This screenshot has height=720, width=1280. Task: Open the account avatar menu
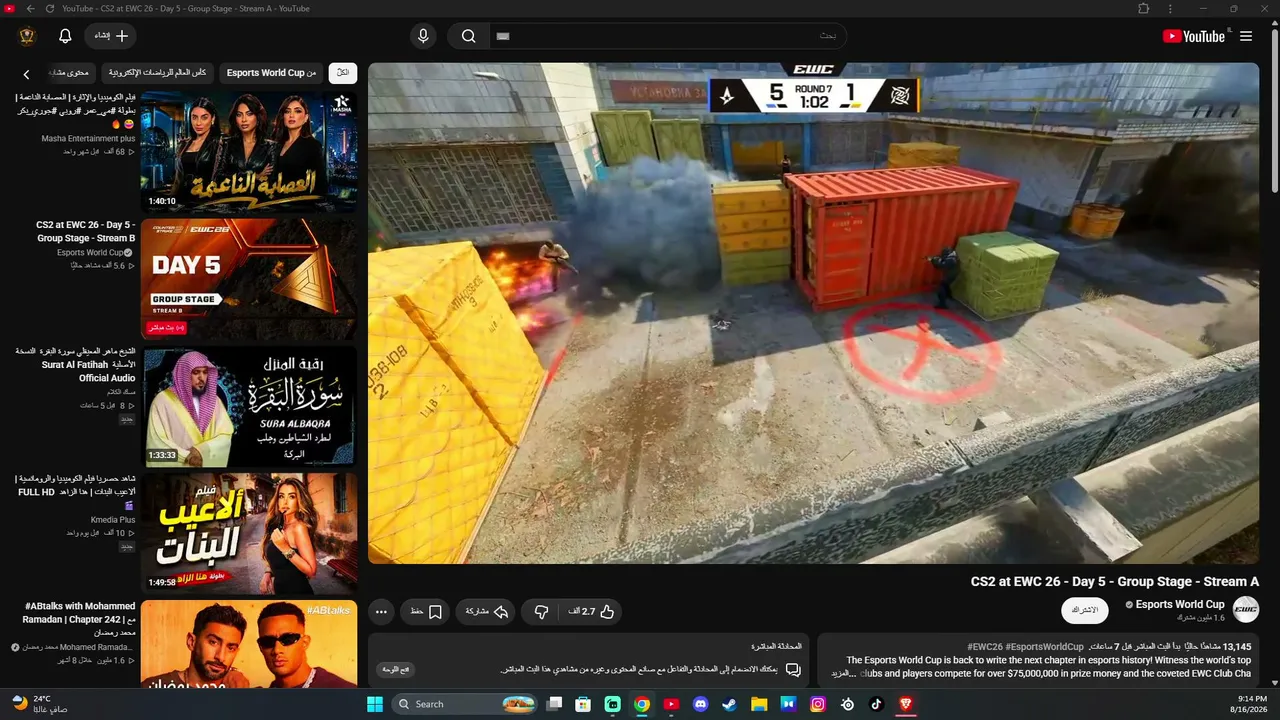pos(27,36)
